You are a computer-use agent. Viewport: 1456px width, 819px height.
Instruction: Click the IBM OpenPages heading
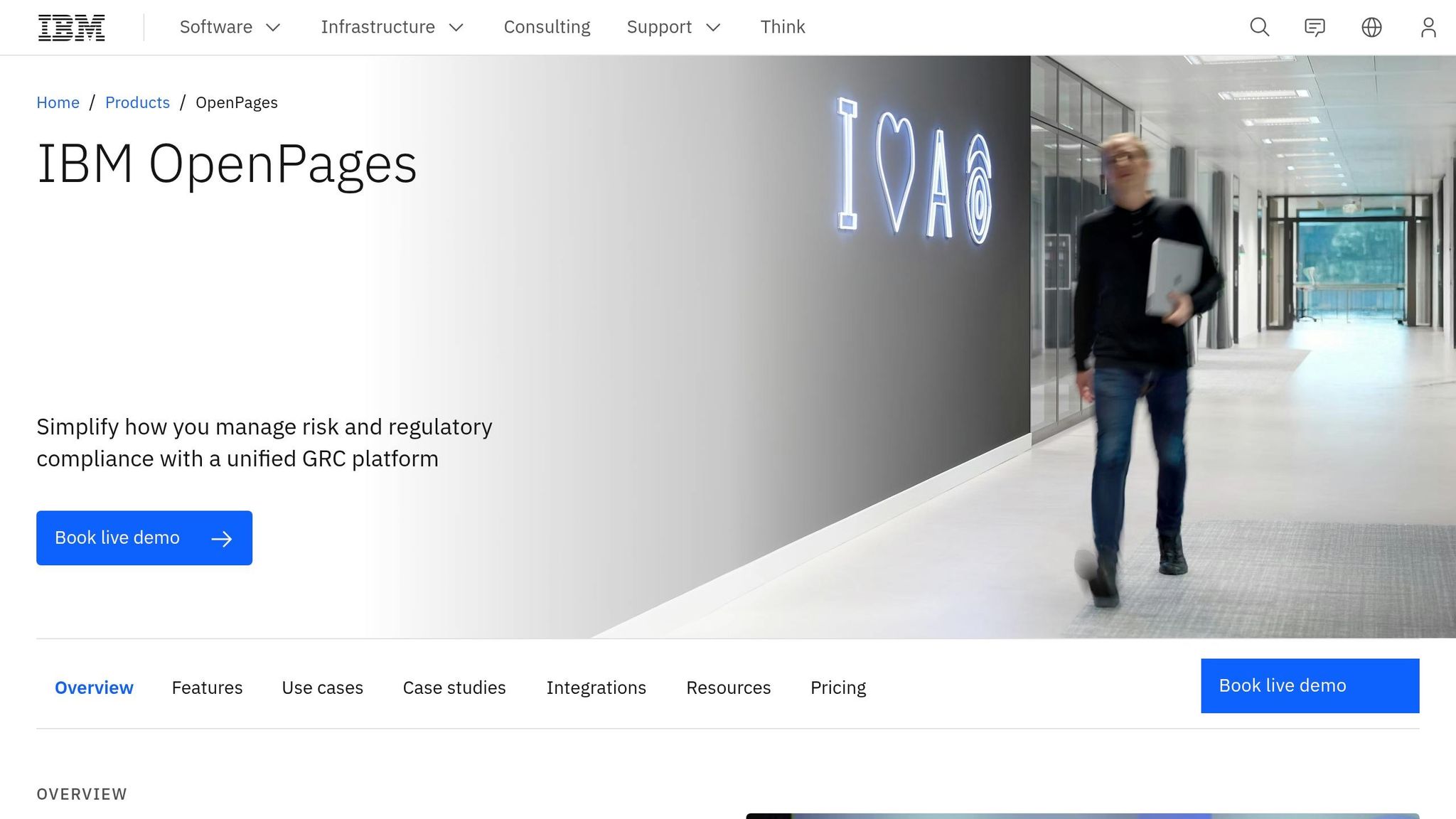[227, 165]
